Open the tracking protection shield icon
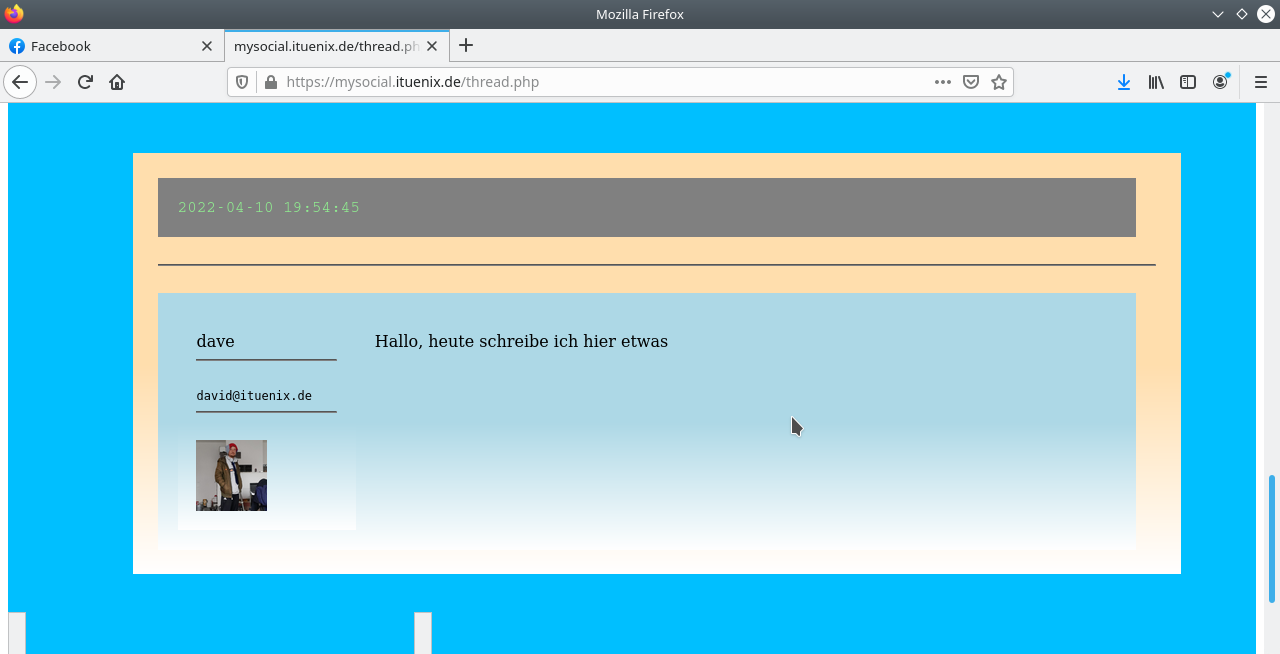The image size is (1280, 654). (x=242, y=81)
